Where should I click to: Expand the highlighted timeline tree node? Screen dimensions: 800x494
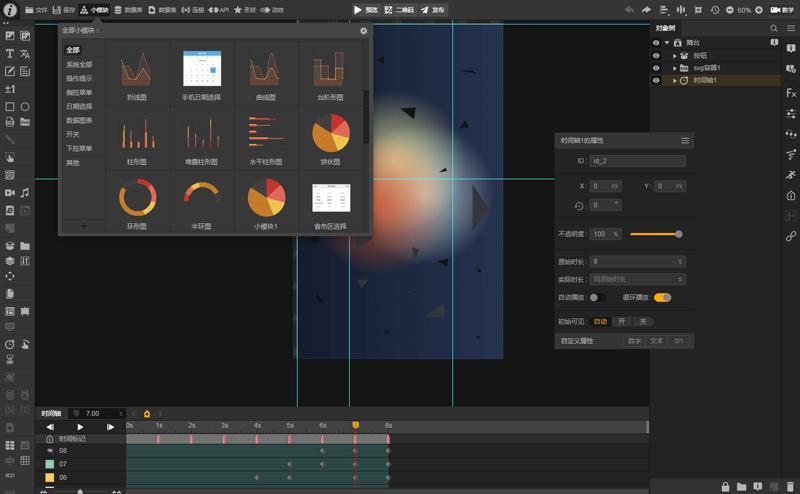click(x=674, y=81)
